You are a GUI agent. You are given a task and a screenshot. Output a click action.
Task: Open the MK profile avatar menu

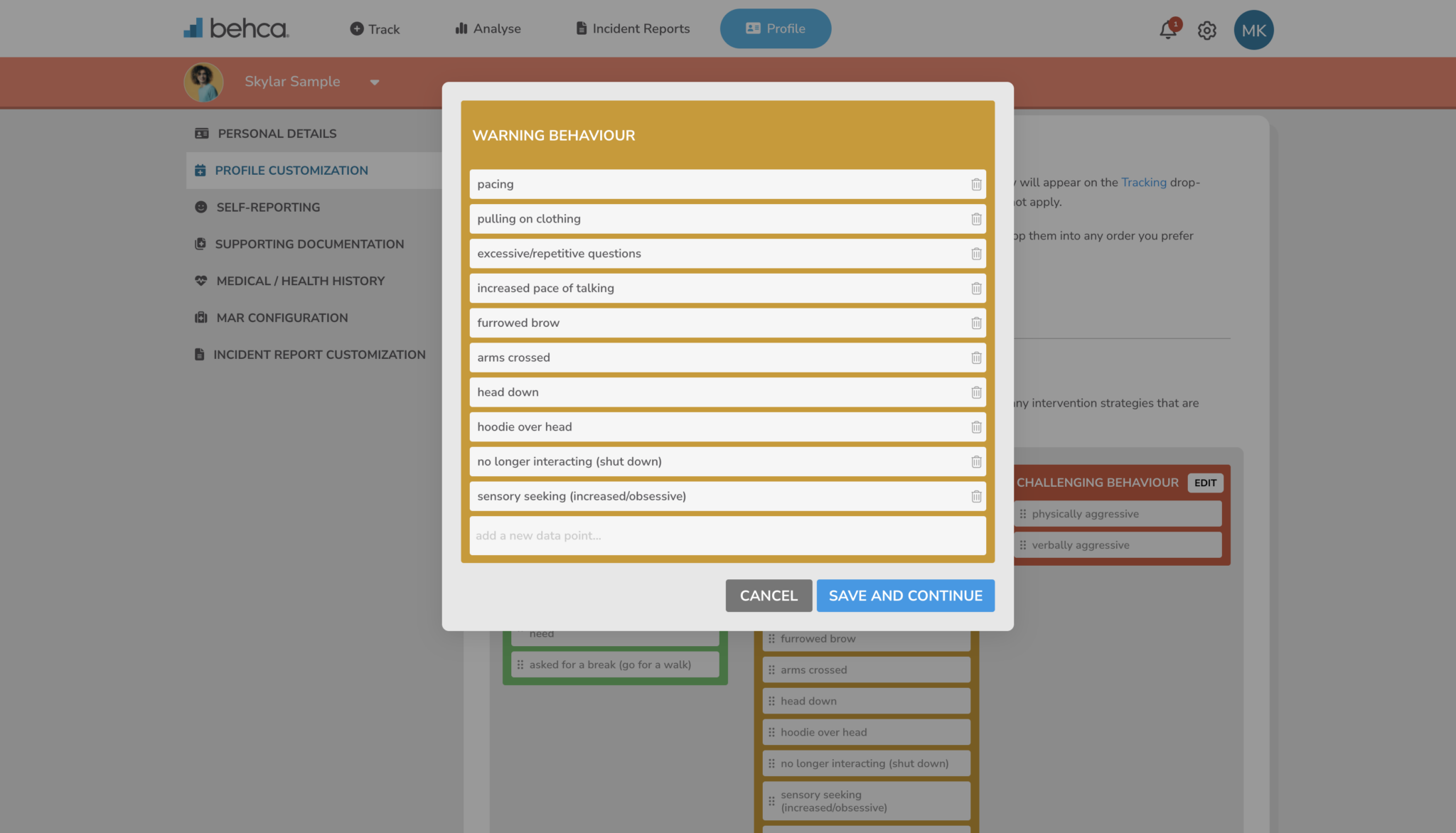click(1253, 30)
